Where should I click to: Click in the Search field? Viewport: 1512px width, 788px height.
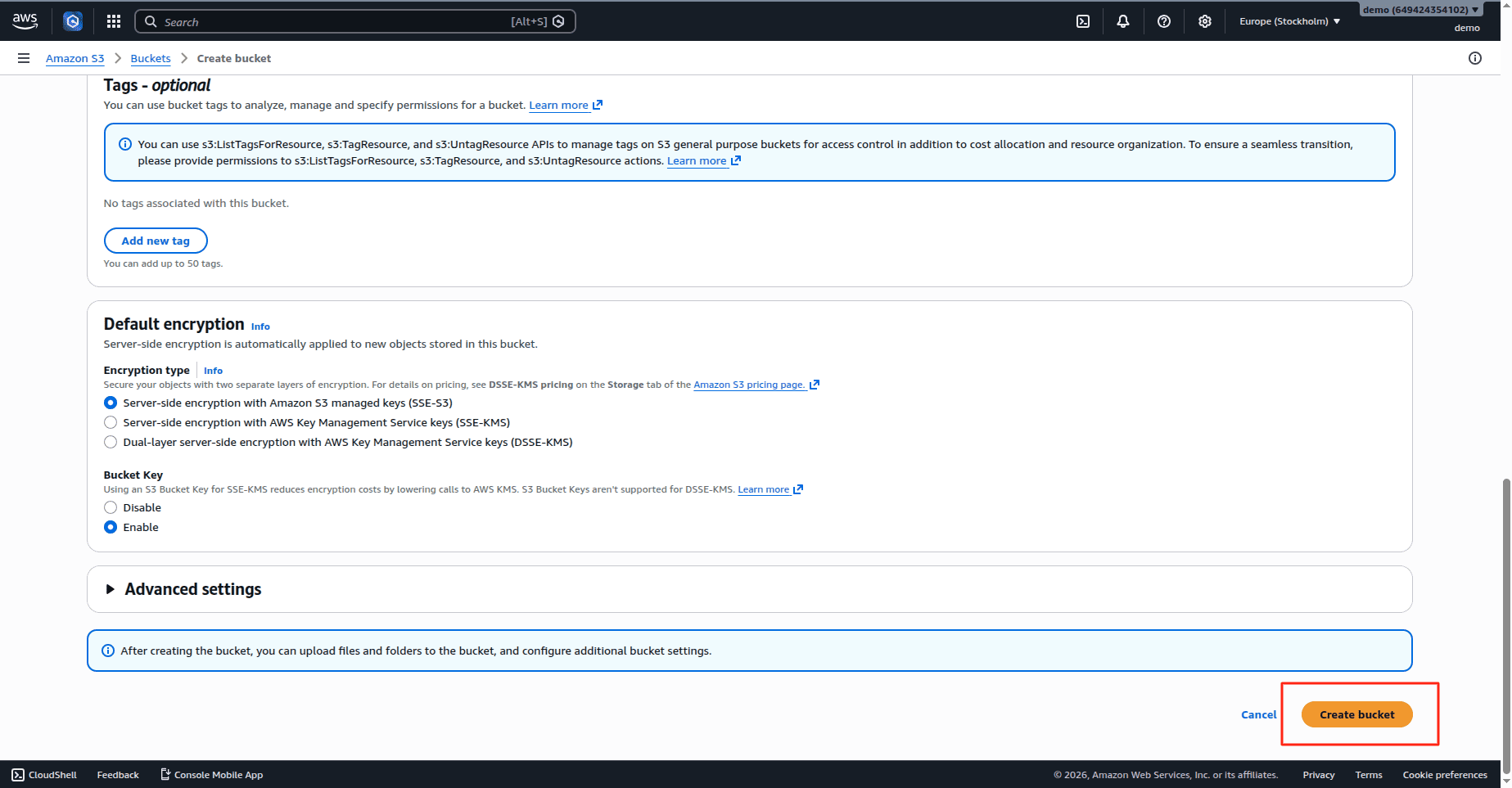point(355,21)
